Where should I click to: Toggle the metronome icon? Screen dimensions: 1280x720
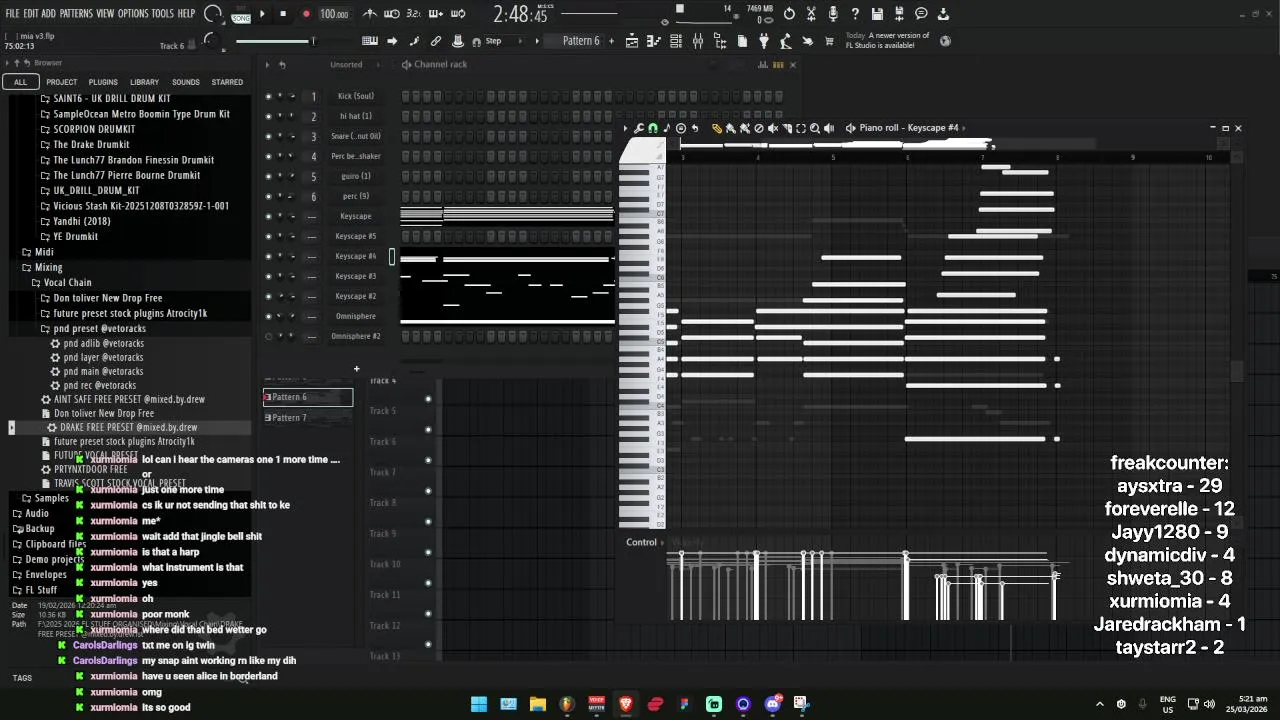click(x=370, y=14)
